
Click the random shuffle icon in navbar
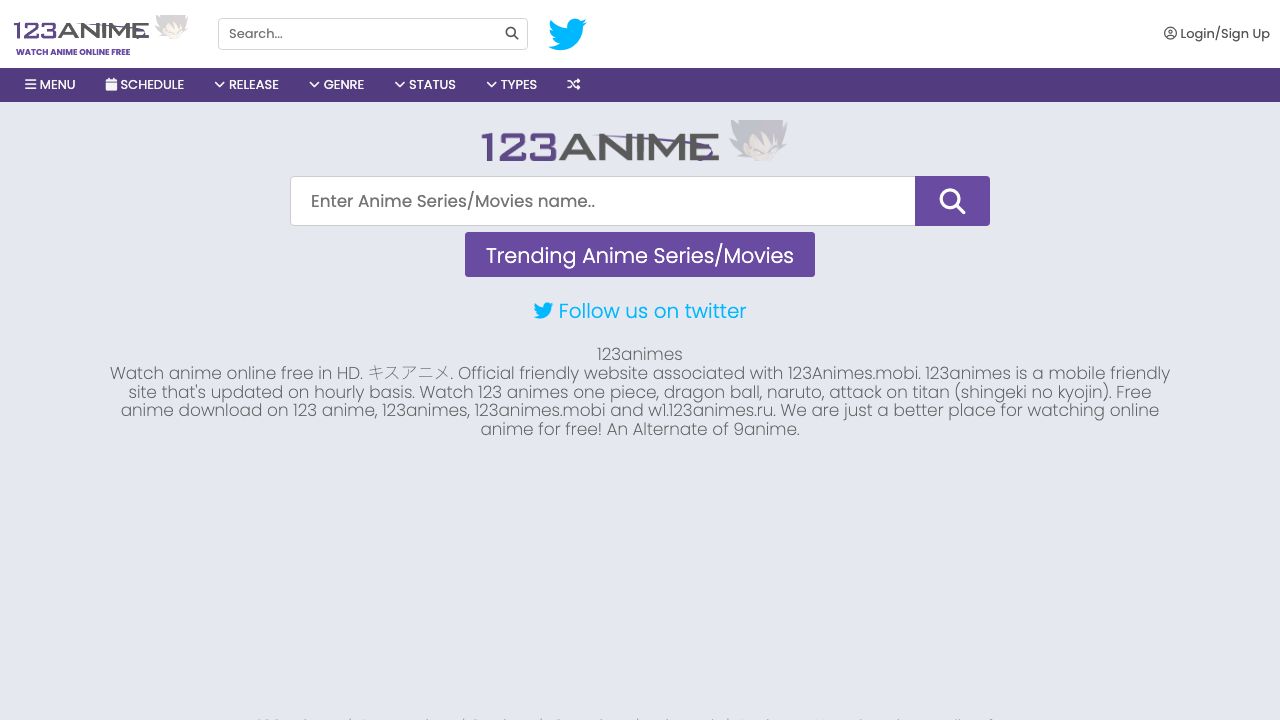point(574,85)
